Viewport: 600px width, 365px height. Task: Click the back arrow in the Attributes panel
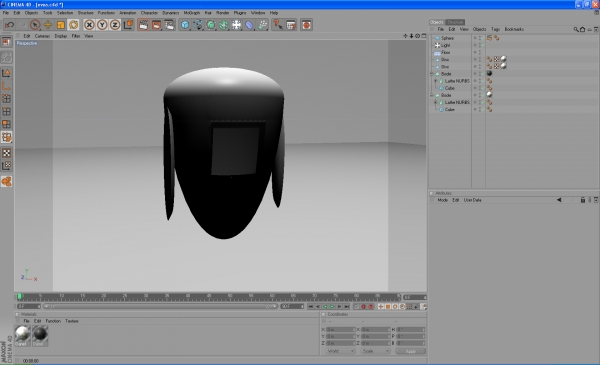pyautogui.click(x=559, y=200)
